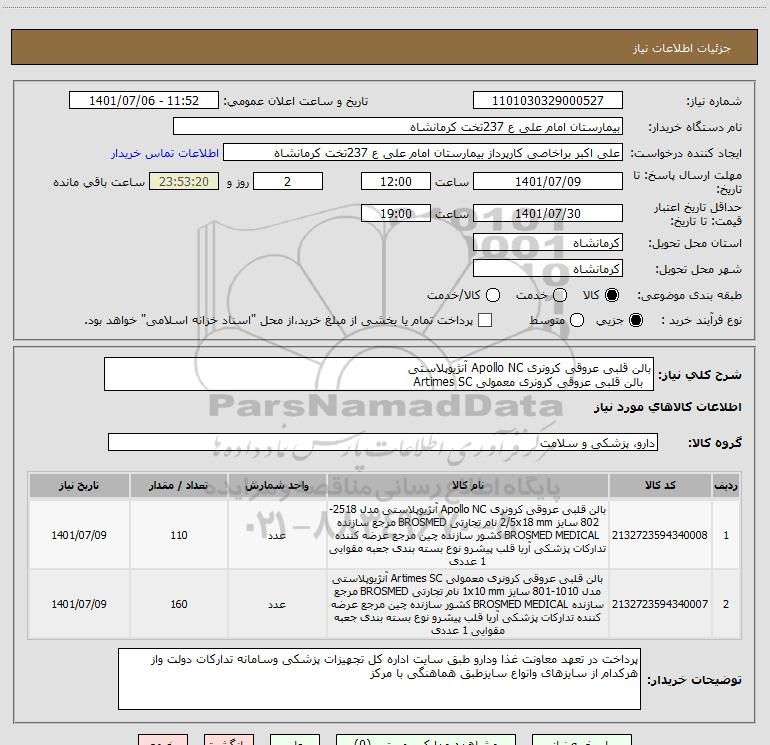
Task: Choose the جزیی purchase type radio
Action: click(x=635, y=320)
